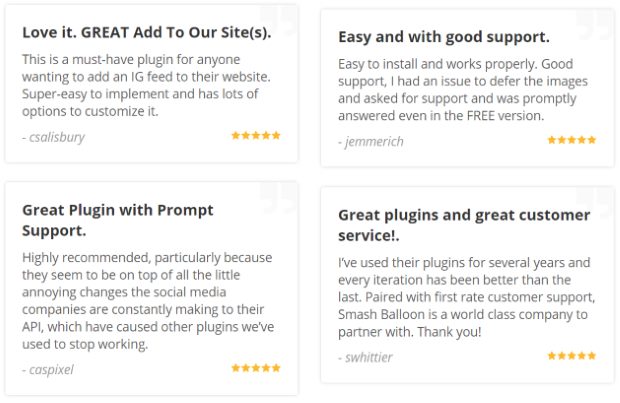Open the "Love it. GREAT Add To Our Site(s)." review title
The height and width of the screenshot is (403, 620).
click(x=146, y=32)
